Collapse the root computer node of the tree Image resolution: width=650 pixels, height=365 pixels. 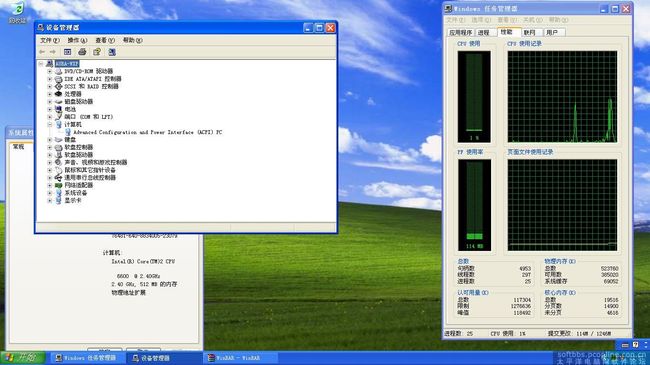point(41,64)
